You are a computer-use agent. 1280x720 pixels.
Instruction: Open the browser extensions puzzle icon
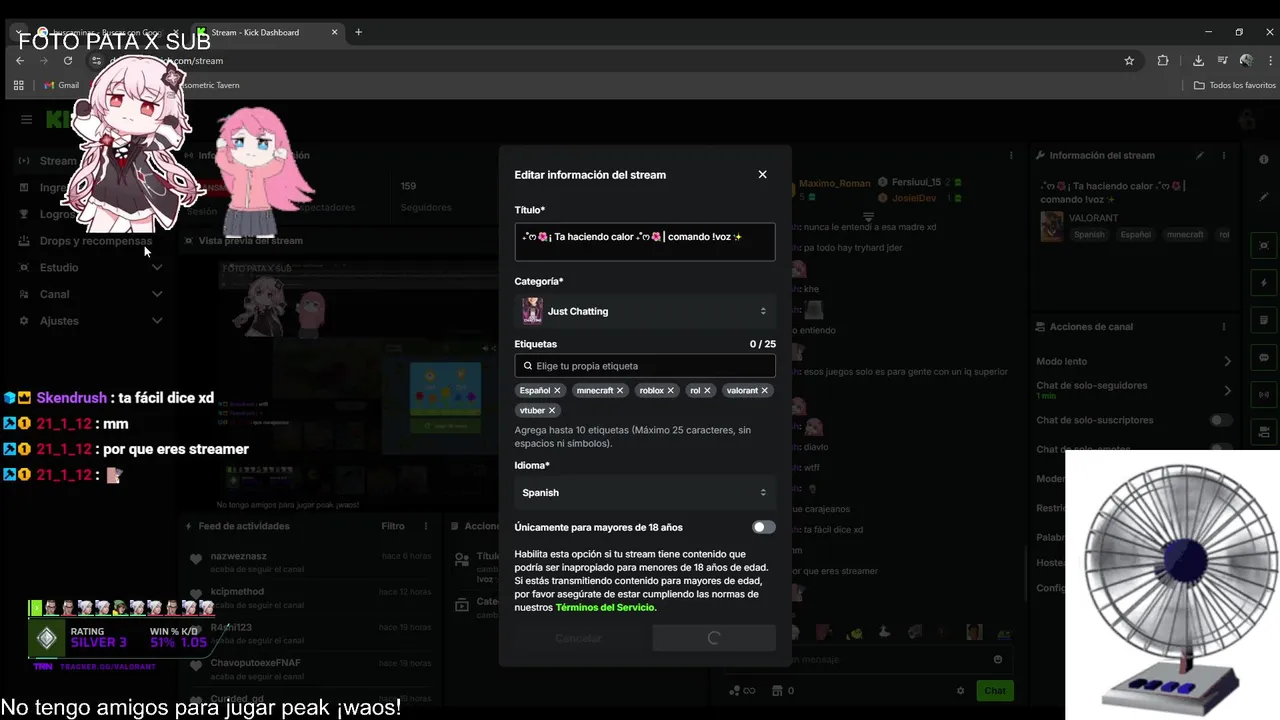(1162, 61)
